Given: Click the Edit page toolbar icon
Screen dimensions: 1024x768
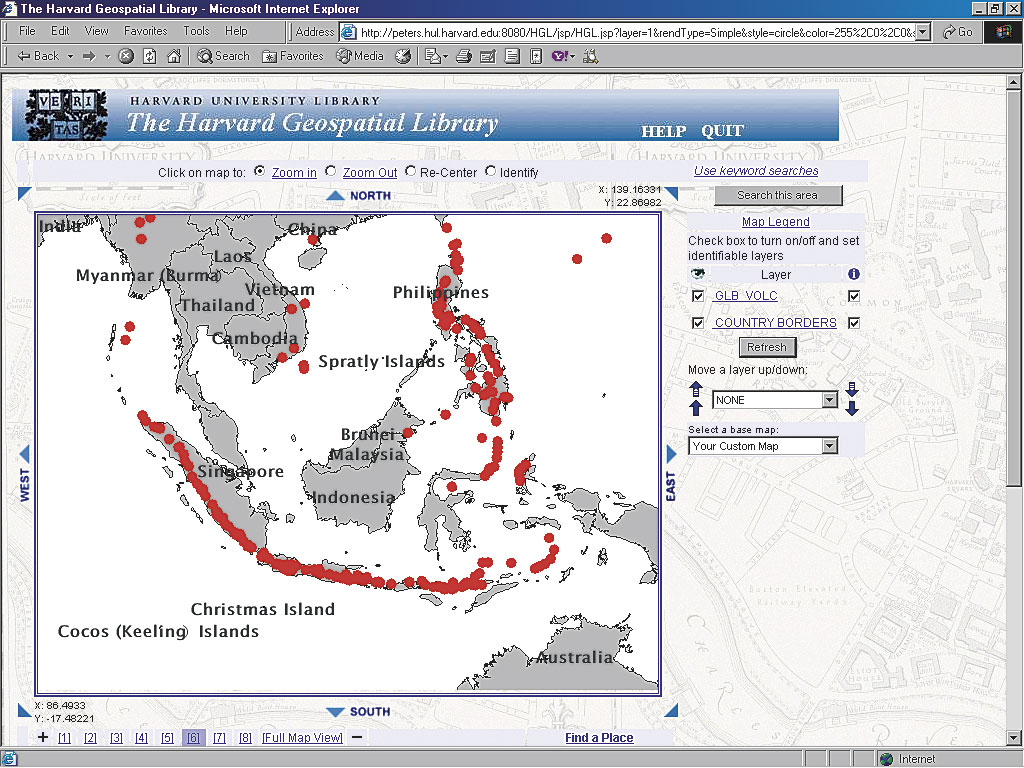Looking at the screenshot, I should coord(488,56).
